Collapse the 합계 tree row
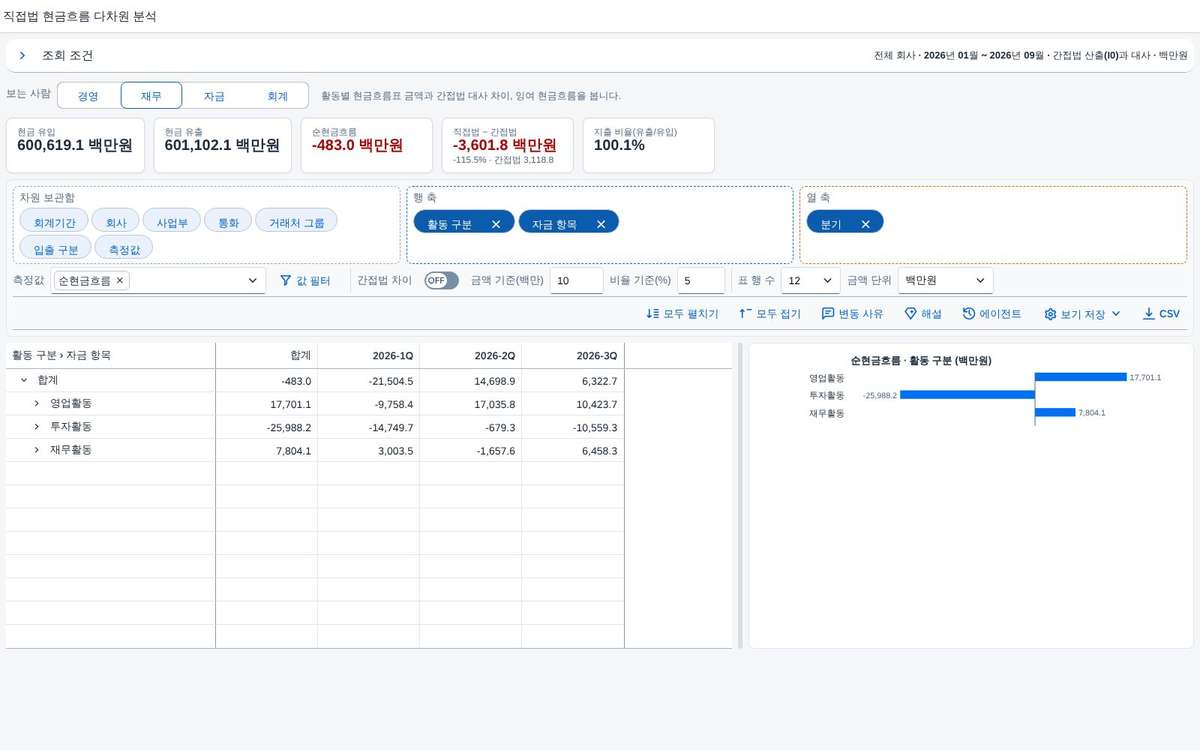The image size is (1200, 750). (23, 381)
